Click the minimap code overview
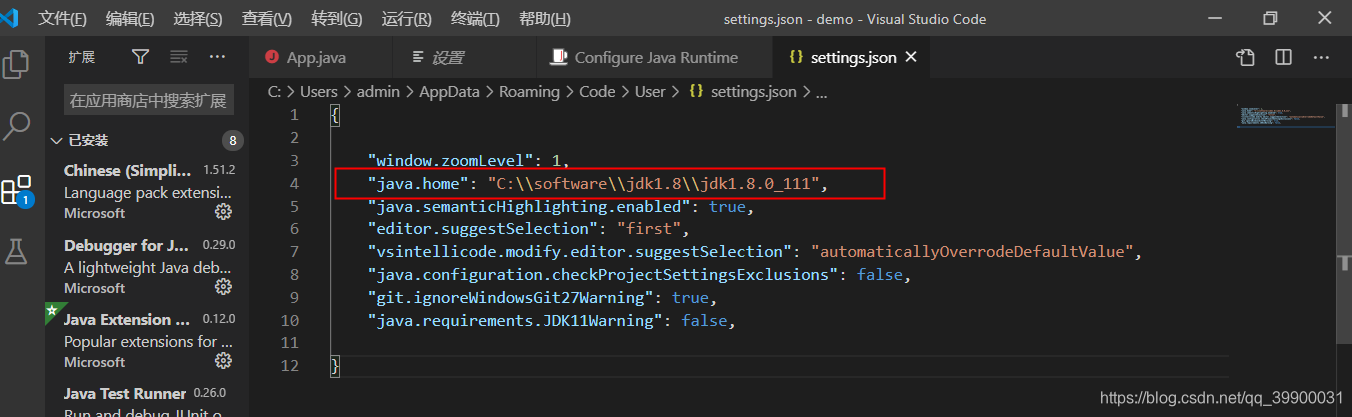The image size is (1352, 417). pyautogui.click(x=1285, y=116)
